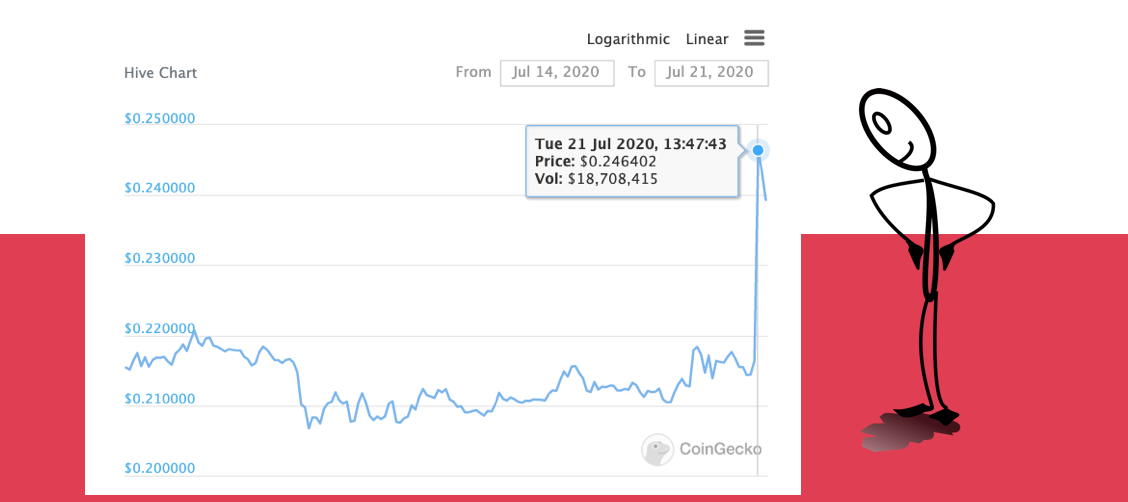Click the To date field Jul 21, 2020
The height and width of the screenshot is (502, 1128).
pyautogui.click(x=711, y=73)
